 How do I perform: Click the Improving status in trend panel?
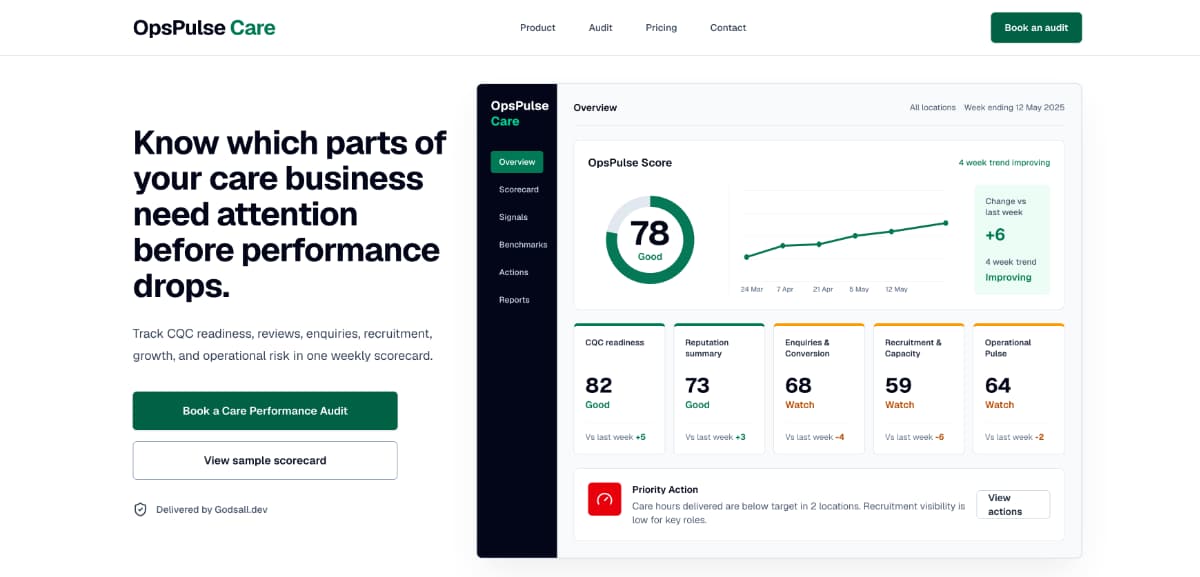[x=1008, y=277]
